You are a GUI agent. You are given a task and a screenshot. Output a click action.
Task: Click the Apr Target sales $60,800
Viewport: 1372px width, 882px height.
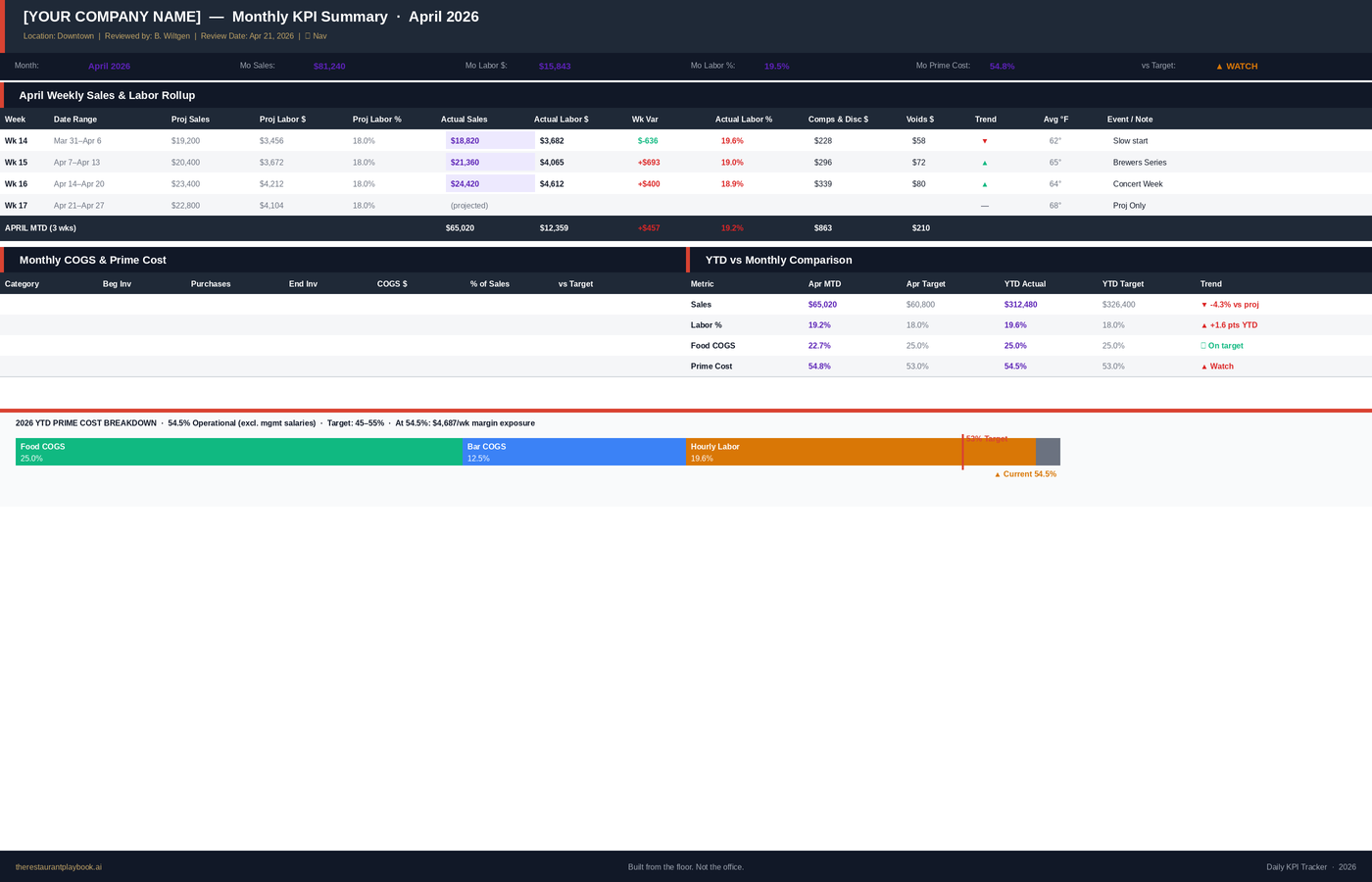pyautogui.click(x=920, y=305)
